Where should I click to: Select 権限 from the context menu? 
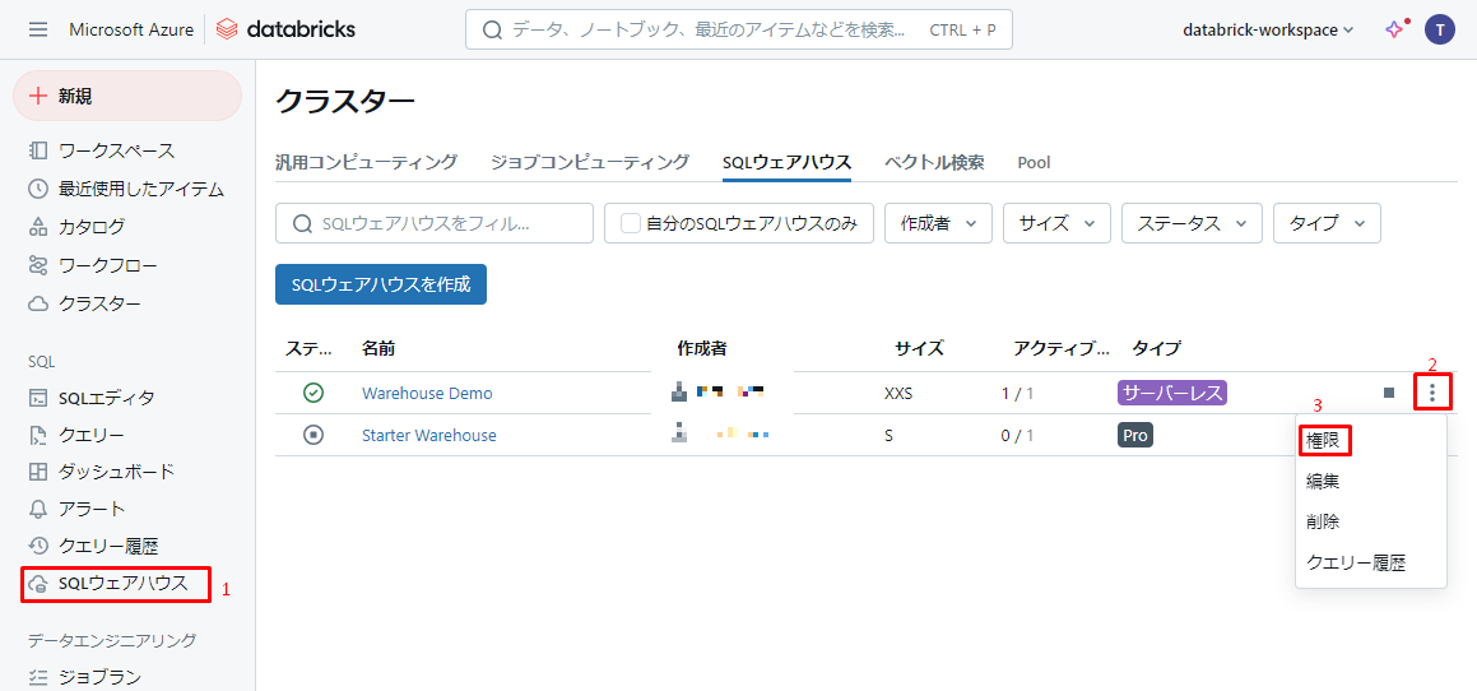click(x=1323, y=440)
